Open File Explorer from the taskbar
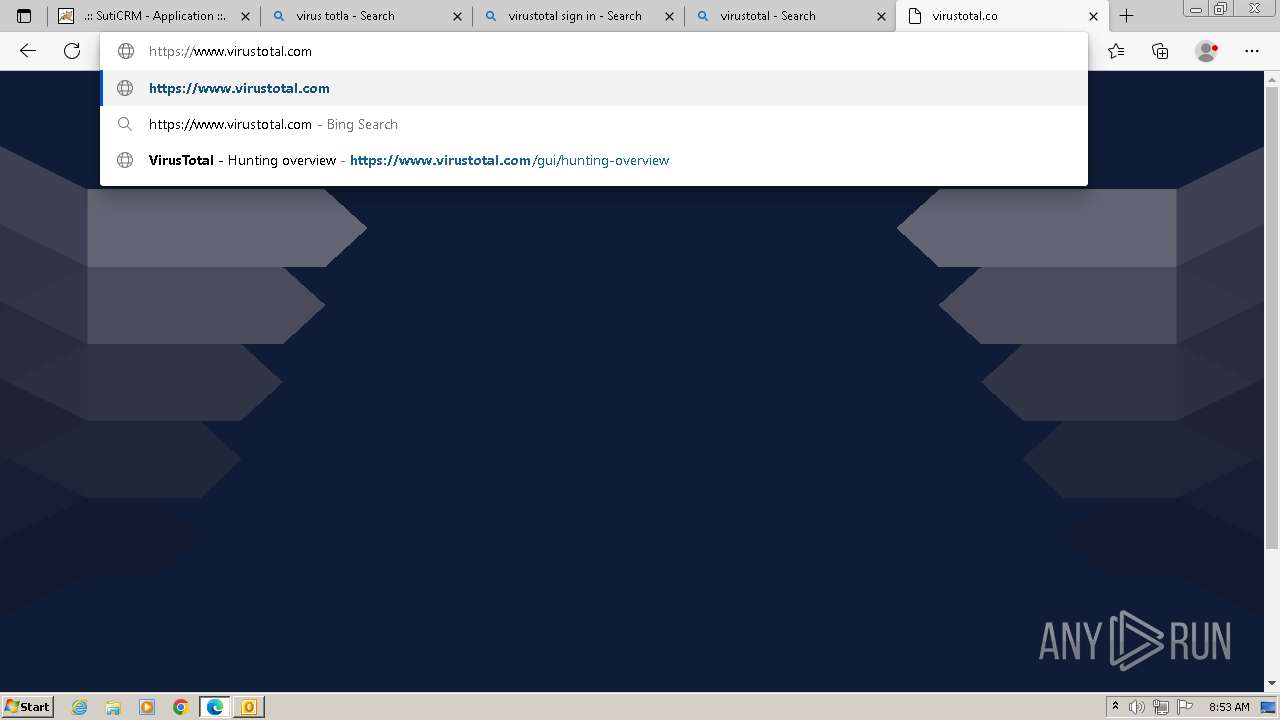Viewport: 1280px width, 720px height. [x=113, y=707]
